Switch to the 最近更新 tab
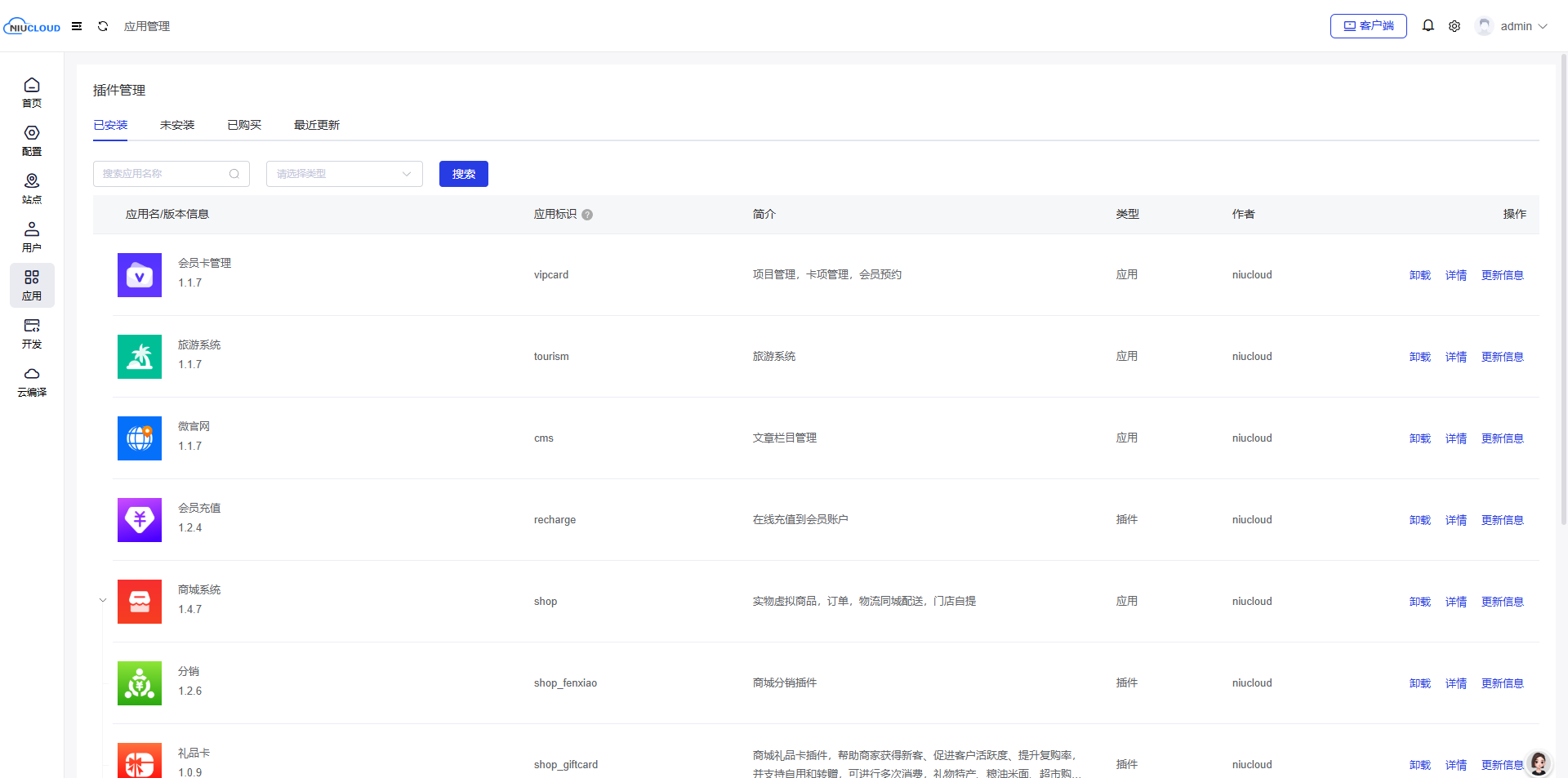 click(x=317, y=125)
